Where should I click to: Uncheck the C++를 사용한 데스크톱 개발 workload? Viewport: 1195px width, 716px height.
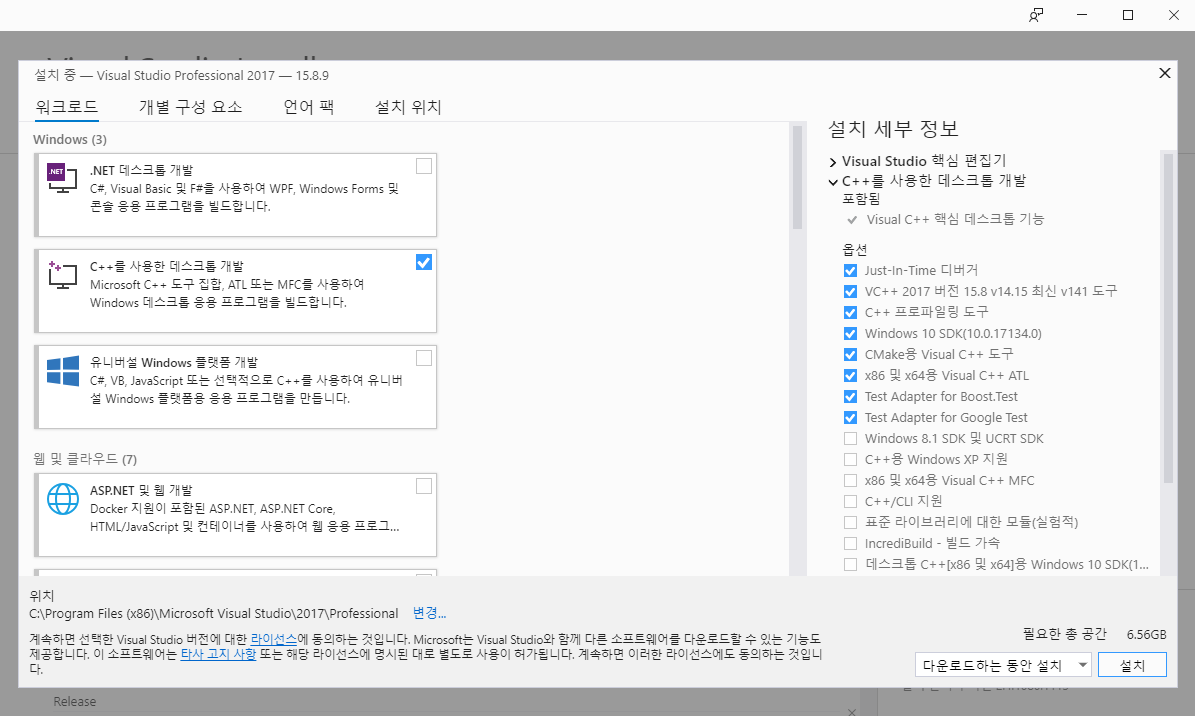point(424,262)
